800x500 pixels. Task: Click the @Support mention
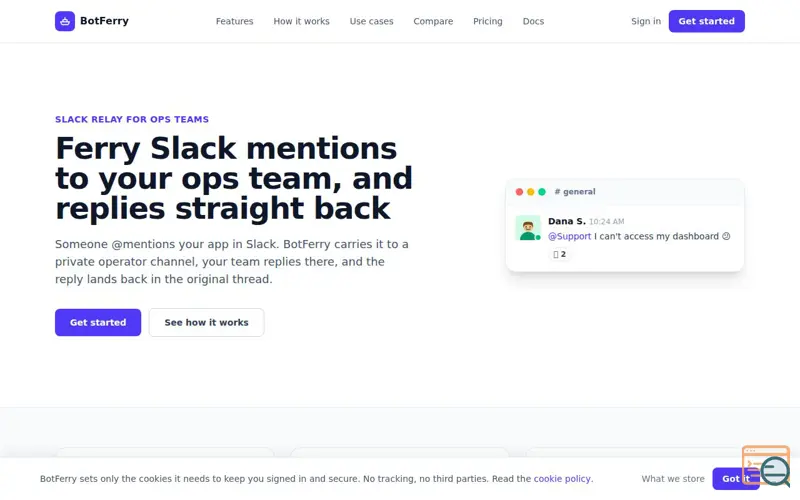click(569, 236)
